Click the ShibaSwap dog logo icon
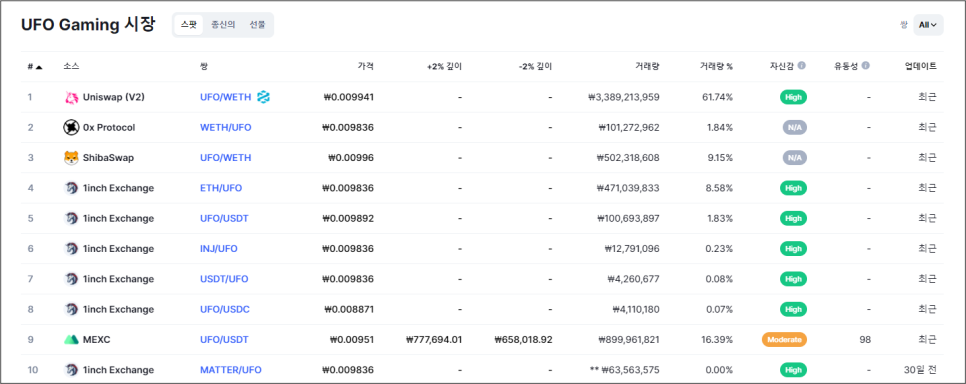966x384 pixels. click(x=71, y=158)
